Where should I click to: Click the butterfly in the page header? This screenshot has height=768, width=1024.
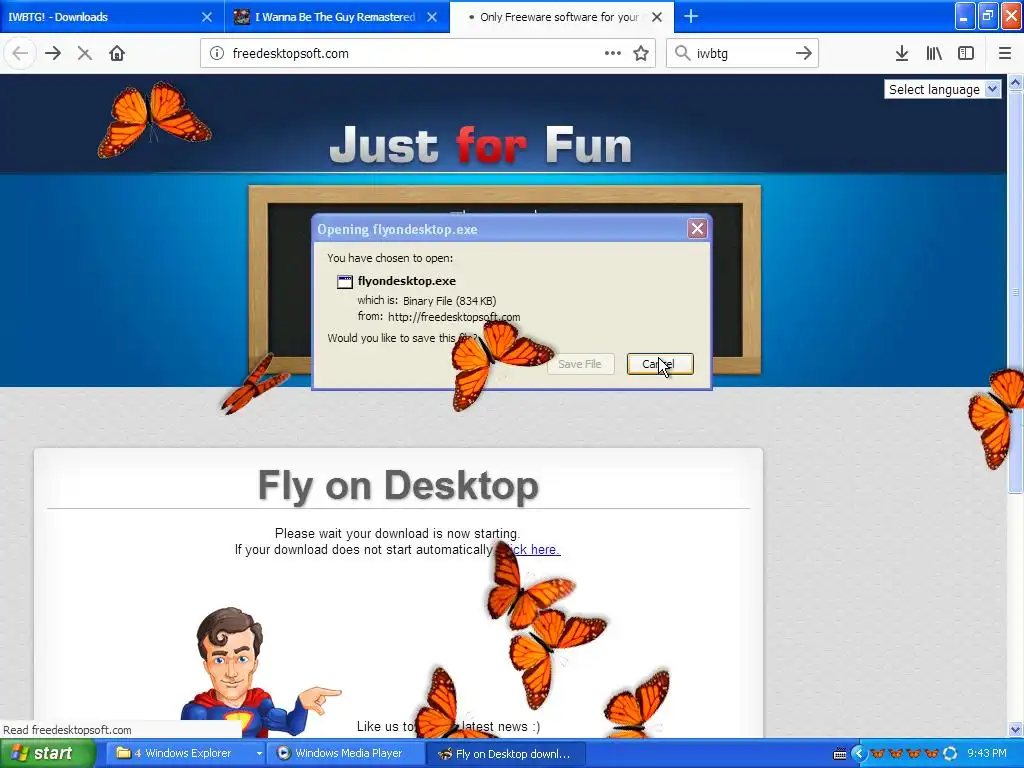coord(154,119)
